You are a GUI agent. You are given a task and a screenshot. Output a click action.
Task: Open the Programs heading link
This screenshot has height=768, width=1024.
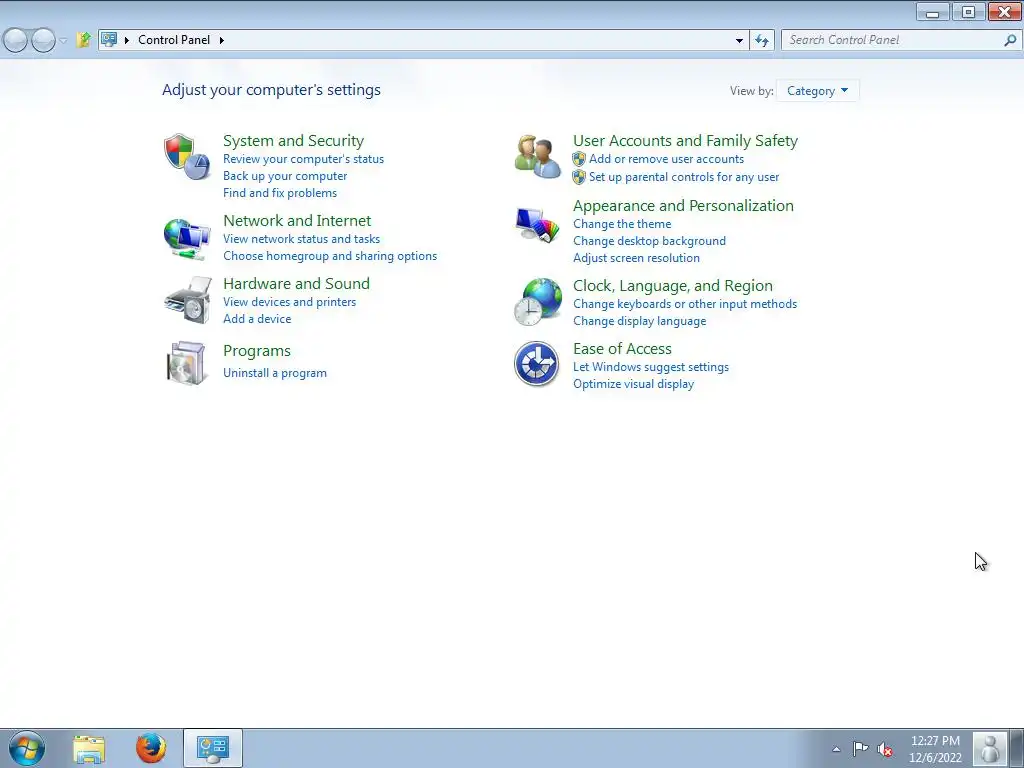(257, 351)
